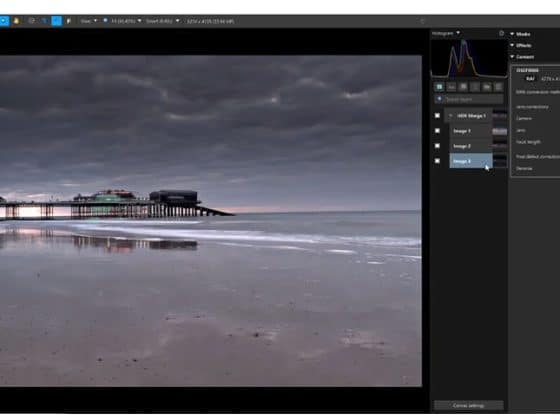
Task: Click the fifth icon button below histogram
Action: click(487, 87)
